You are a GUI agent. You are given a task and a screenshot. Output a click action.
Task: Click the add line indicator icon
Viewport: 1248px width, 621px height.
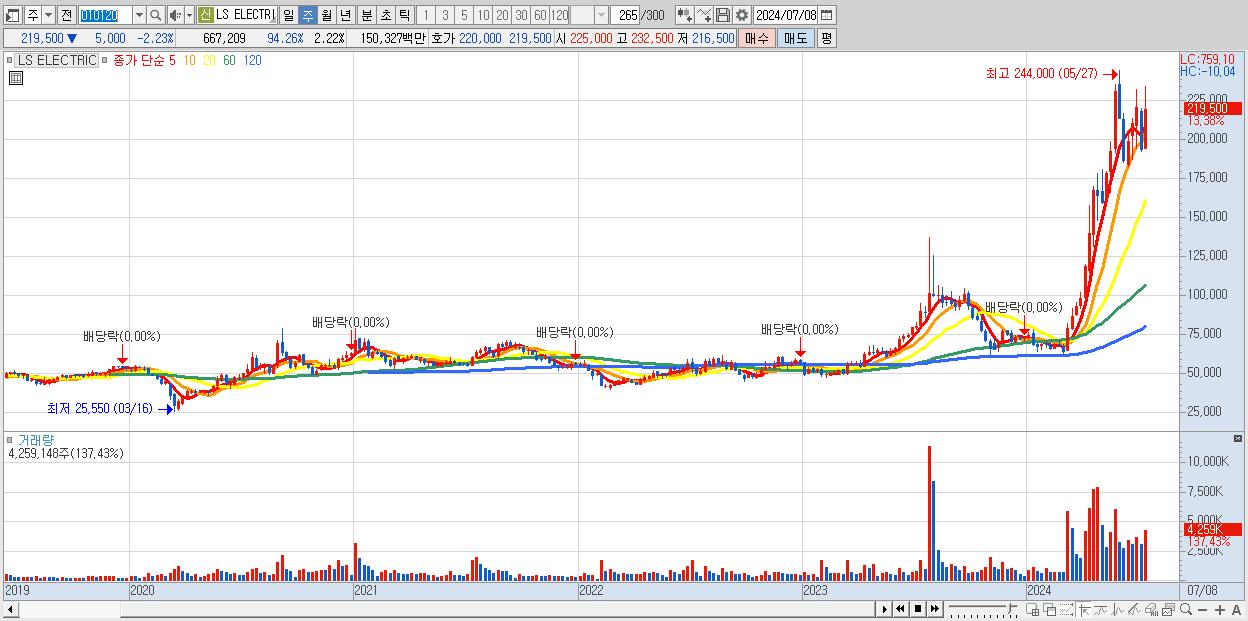tap(704, 15)
